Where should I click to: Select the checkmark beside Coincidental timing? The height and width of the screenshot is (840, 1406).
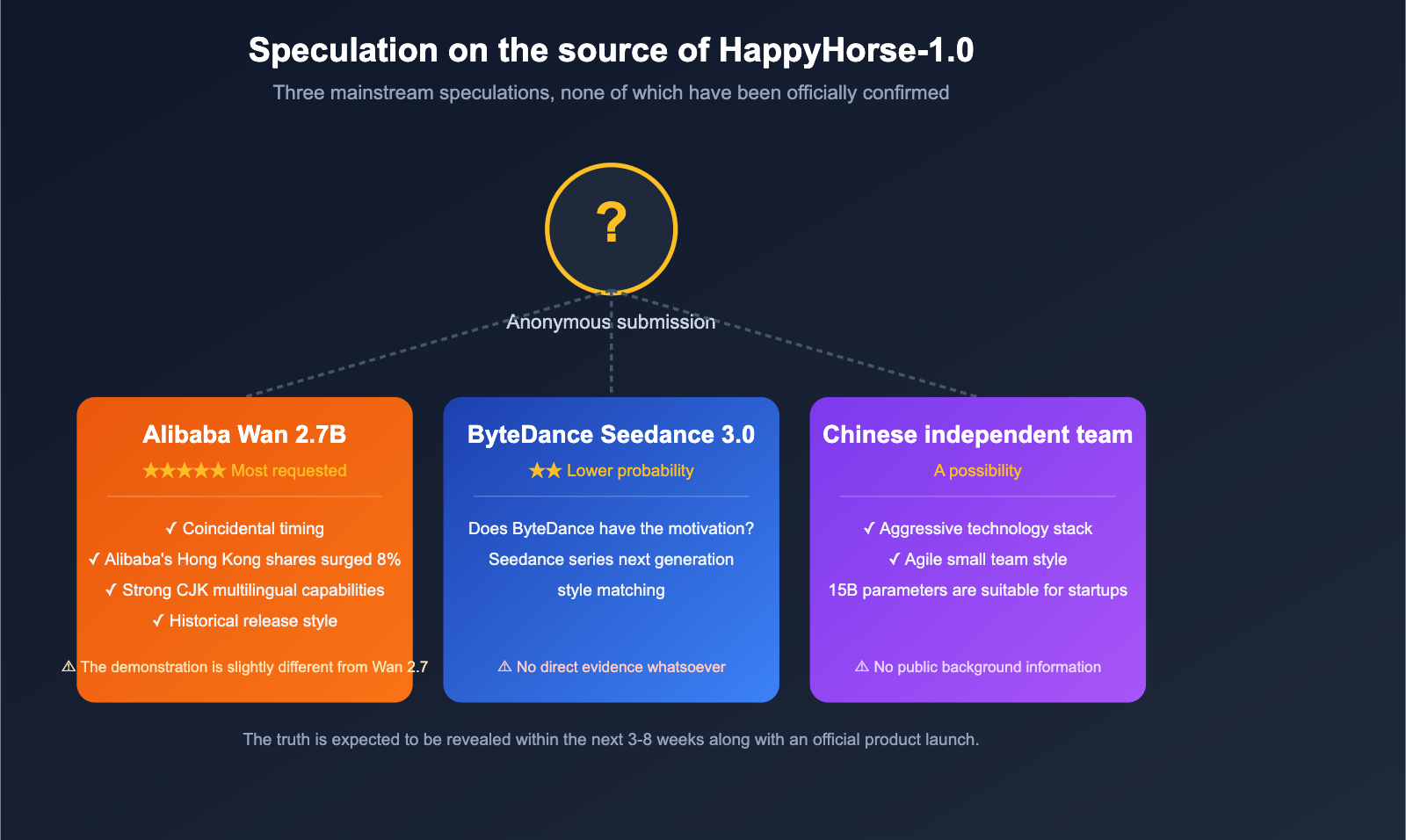[x=172, y=528]
